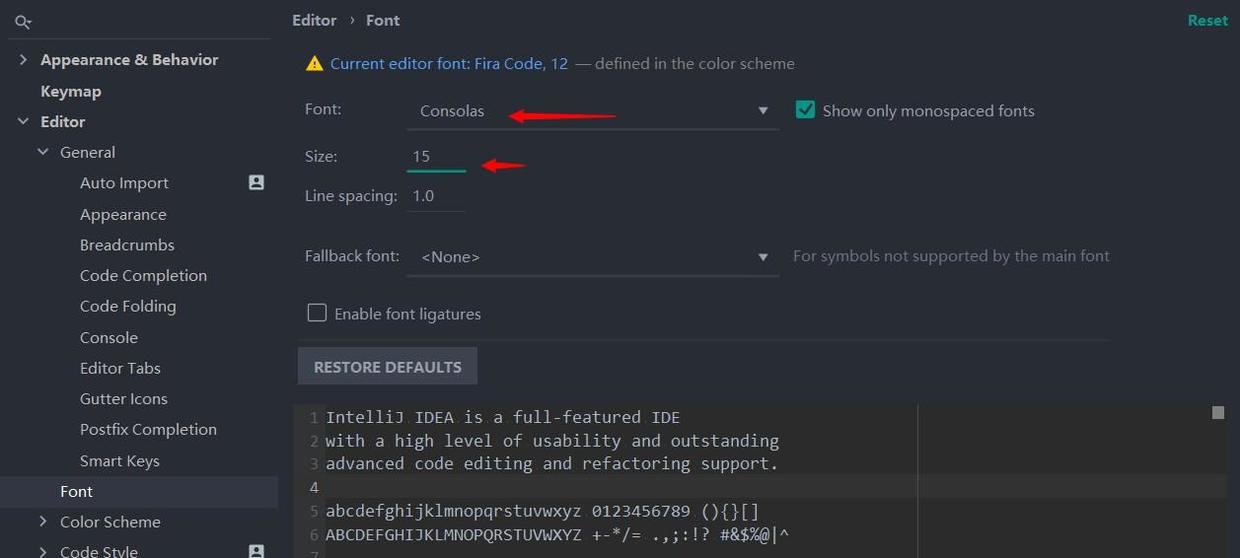Open Current editor font Fira Code link

tap(449, 64)
